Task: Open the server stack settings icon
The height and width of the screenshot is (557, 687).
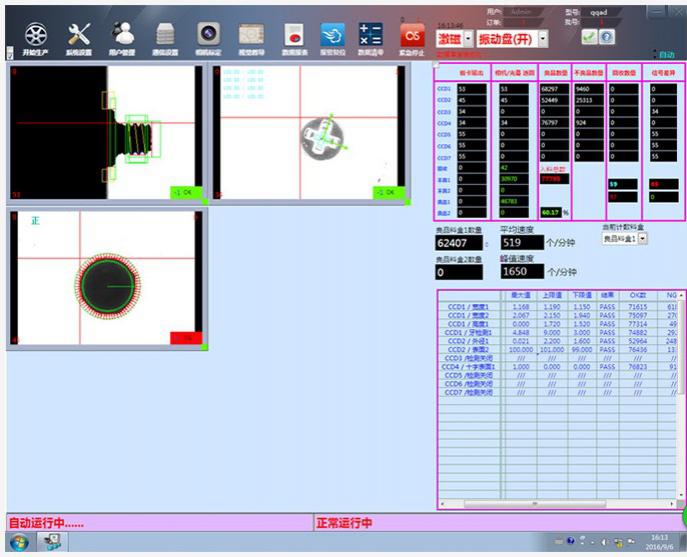Action: [x=165, y=34]
